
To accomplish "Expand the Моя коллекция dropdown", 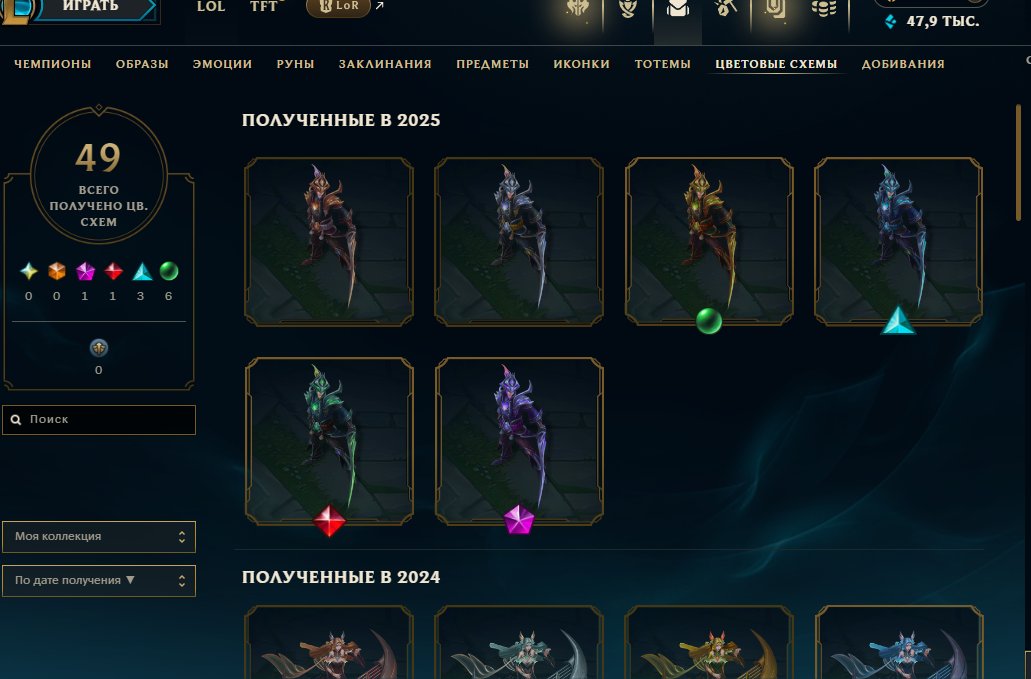I will (x=99, y=536).
